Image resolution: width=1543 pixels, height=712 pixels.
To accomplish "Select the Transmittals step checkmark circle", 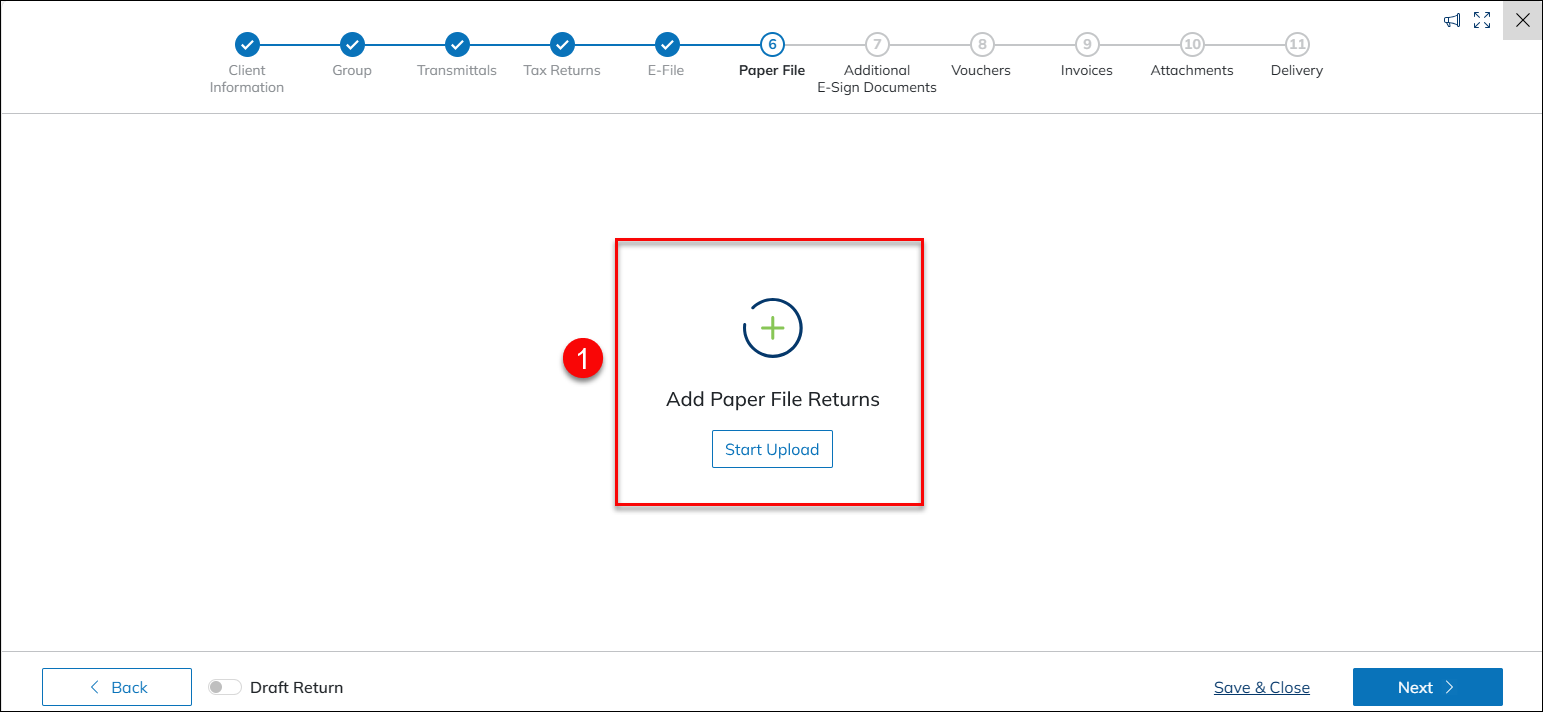I will pyautogui.click(x=457, y=45).
